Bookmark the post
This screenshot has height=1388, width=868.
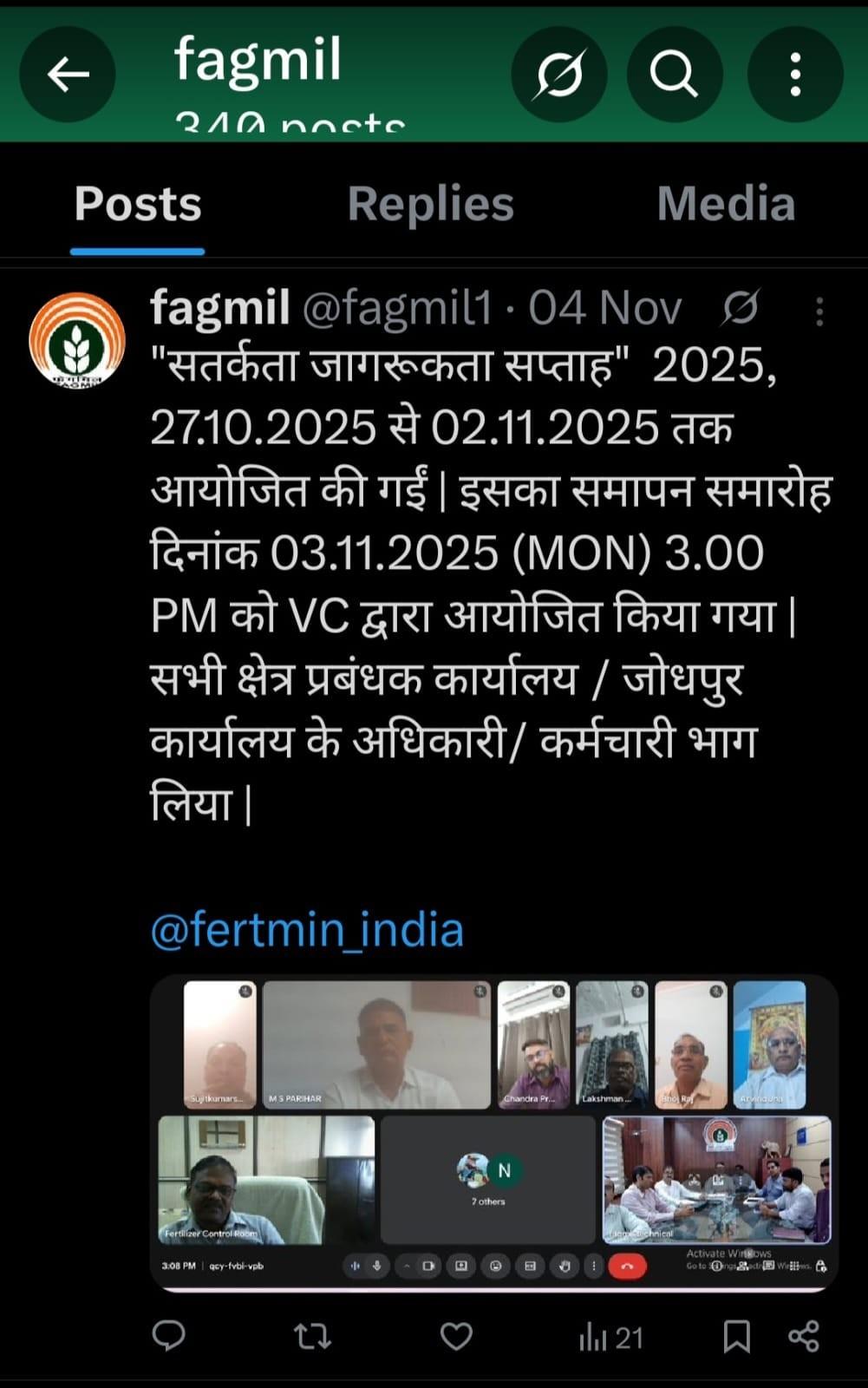pyautogui.click(x=736, y=1336)
